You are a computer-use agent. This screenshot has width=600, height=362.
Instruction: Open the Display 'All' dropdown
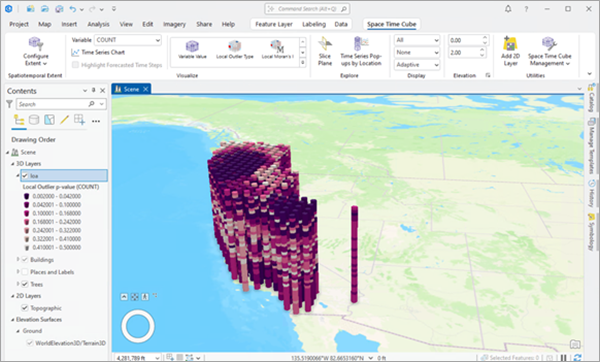point(417,40)
